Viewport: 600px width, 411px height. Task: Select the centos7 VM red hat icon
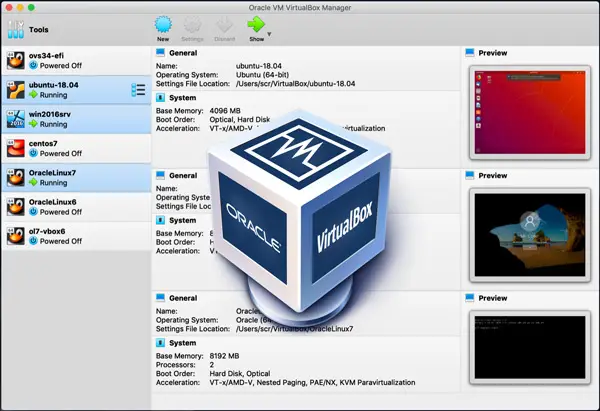pos(16,148)
